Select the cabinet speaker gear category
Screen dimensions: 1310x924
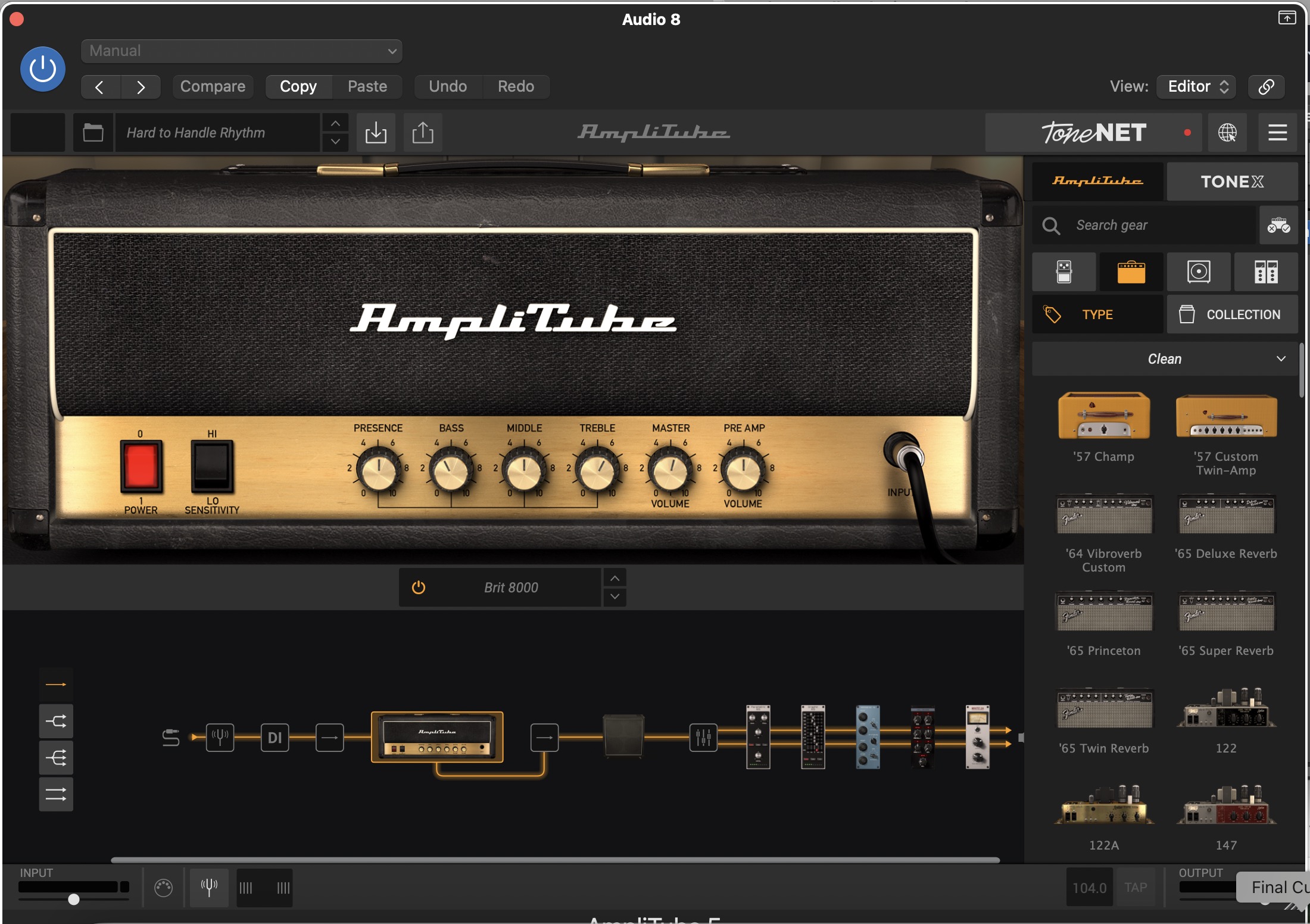1199,272
